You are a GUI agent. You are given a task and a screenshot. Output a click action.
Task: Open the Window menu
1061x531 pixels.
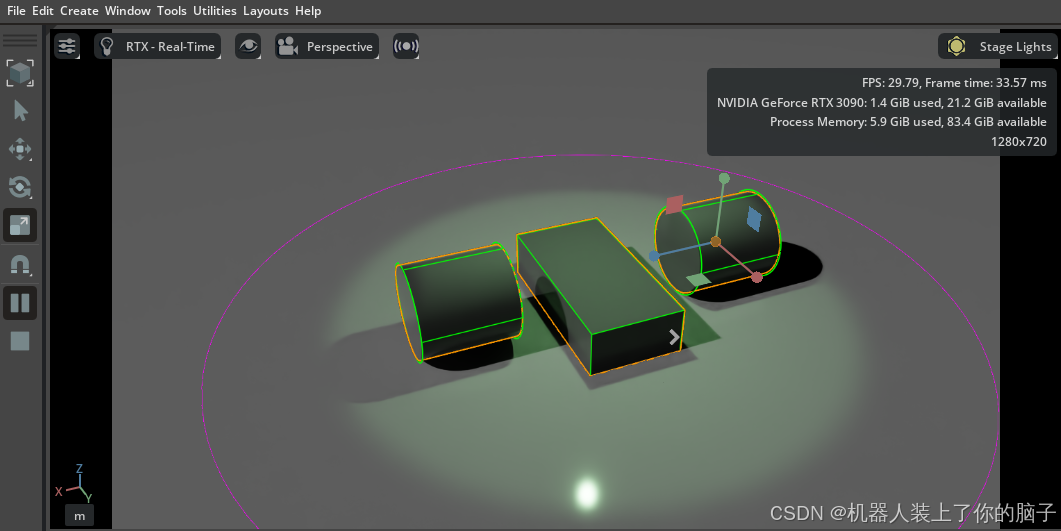(x=128, y=11)
